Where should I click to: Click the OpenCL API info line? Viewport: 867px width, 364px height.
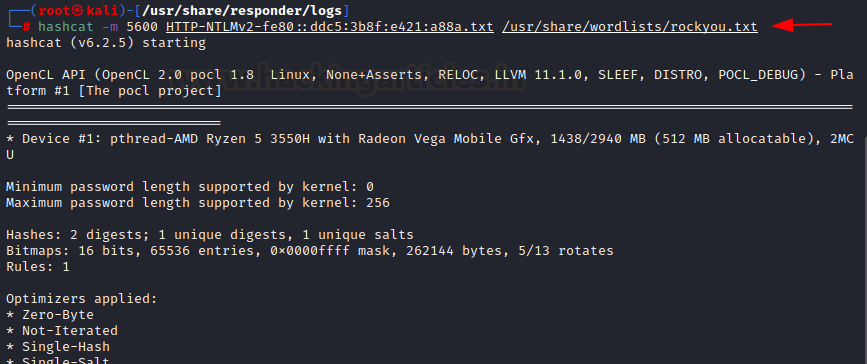tap(430, 83)
